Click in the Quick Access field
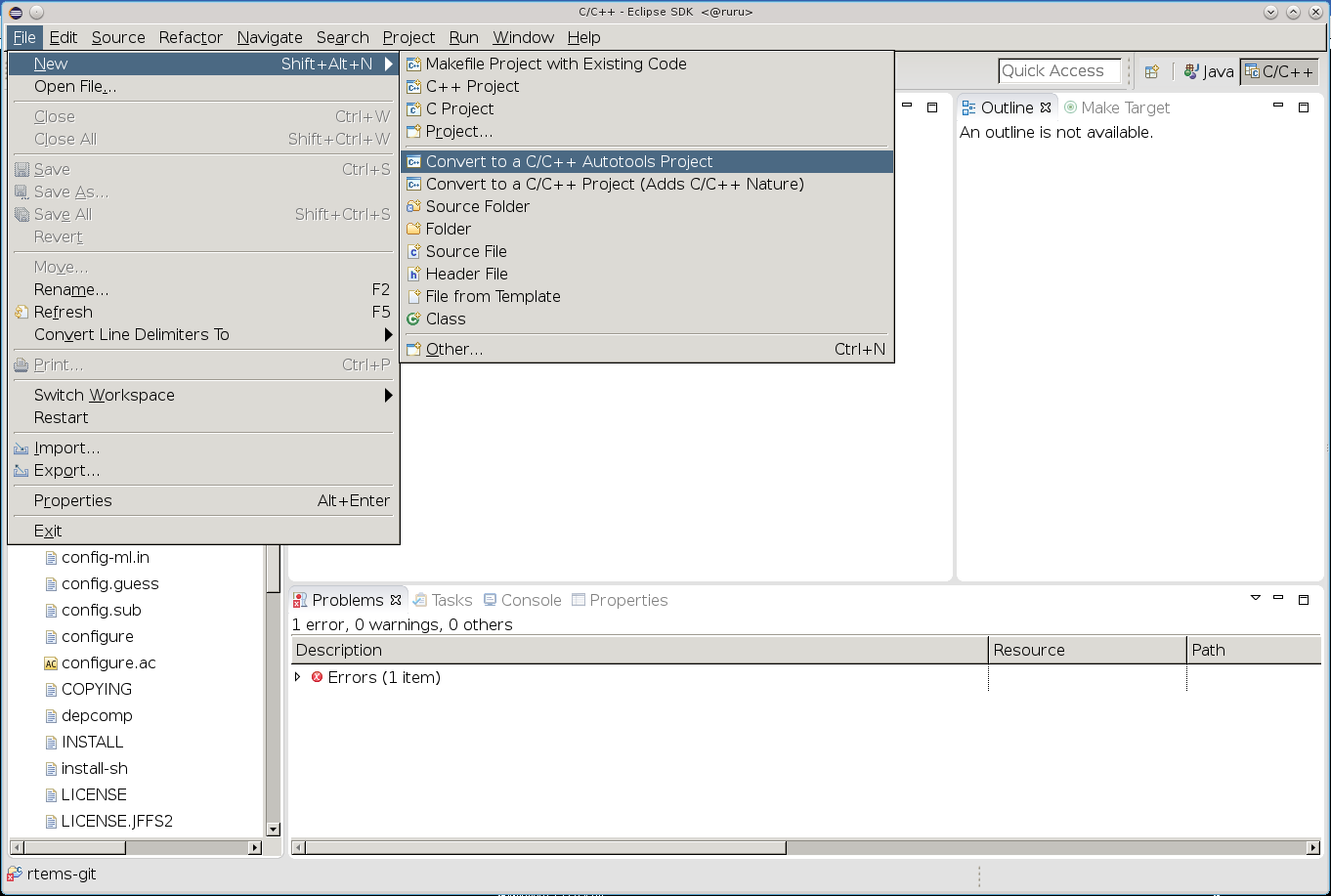Image resolution: width=1331 pixels, height=896 pixels. [x=1058, y=70]
